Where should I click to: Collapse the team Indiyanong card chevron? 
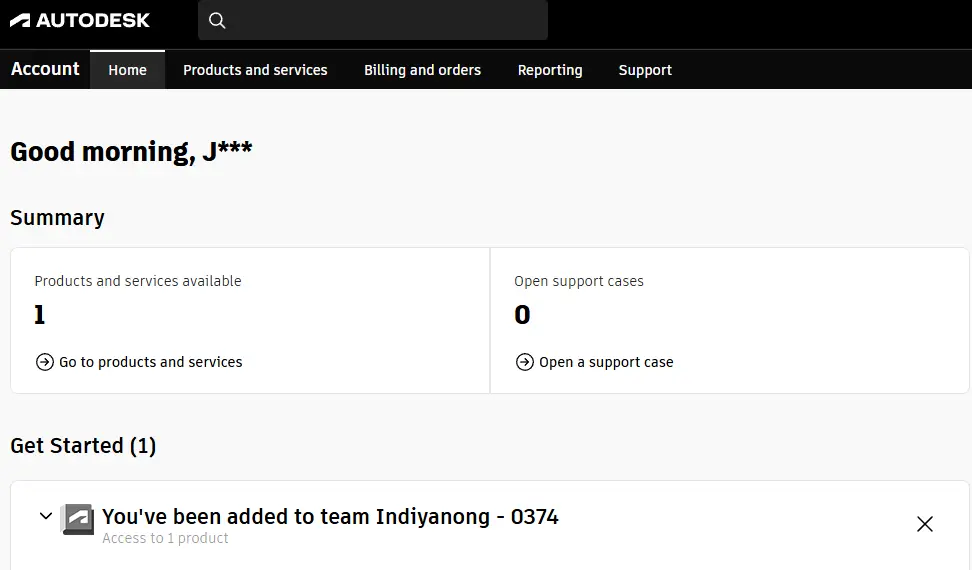46,515
